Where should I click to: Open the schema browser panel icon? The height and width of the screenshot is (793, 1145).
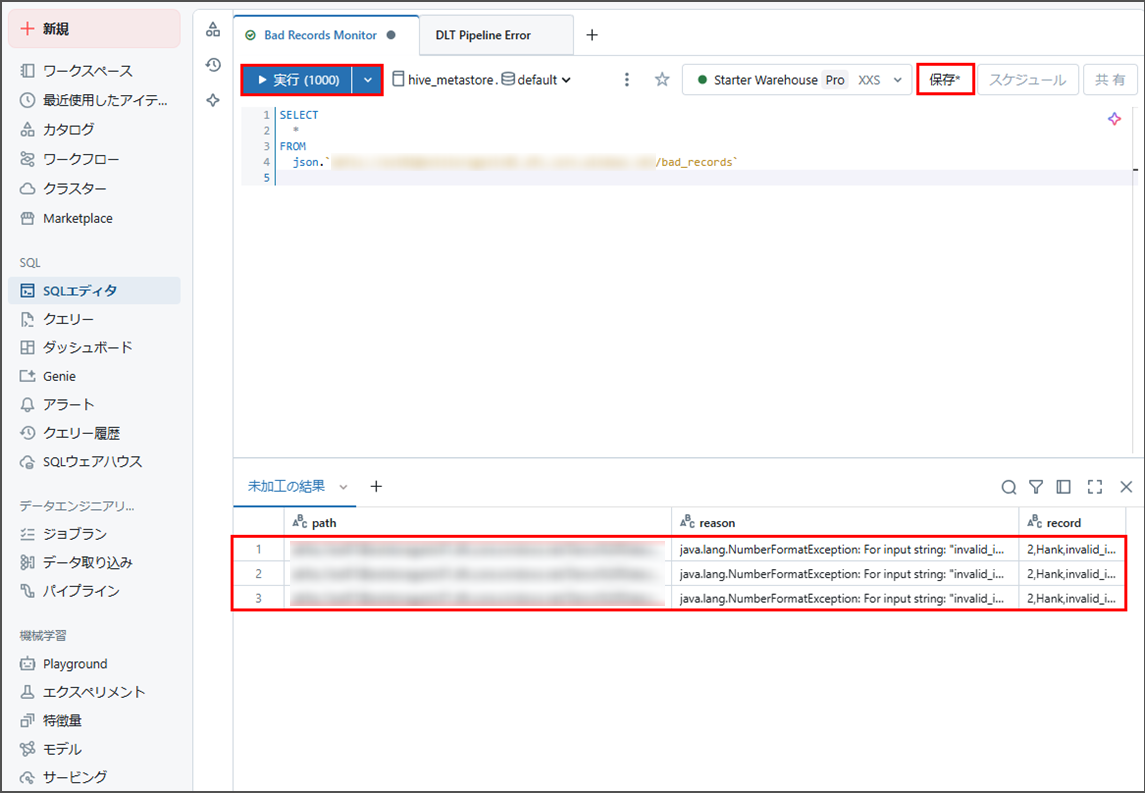point(212,30)
